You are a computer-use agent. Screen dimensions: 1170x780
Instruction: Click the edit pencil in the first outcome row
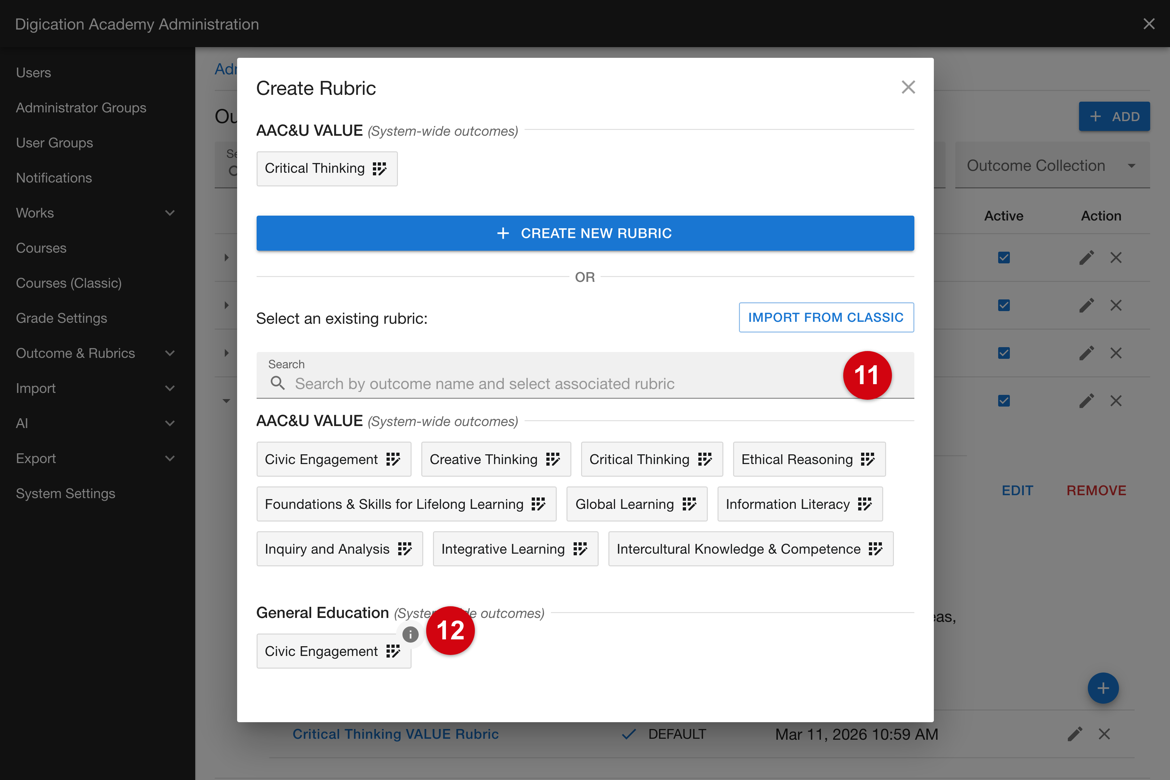pos(1086,258)
